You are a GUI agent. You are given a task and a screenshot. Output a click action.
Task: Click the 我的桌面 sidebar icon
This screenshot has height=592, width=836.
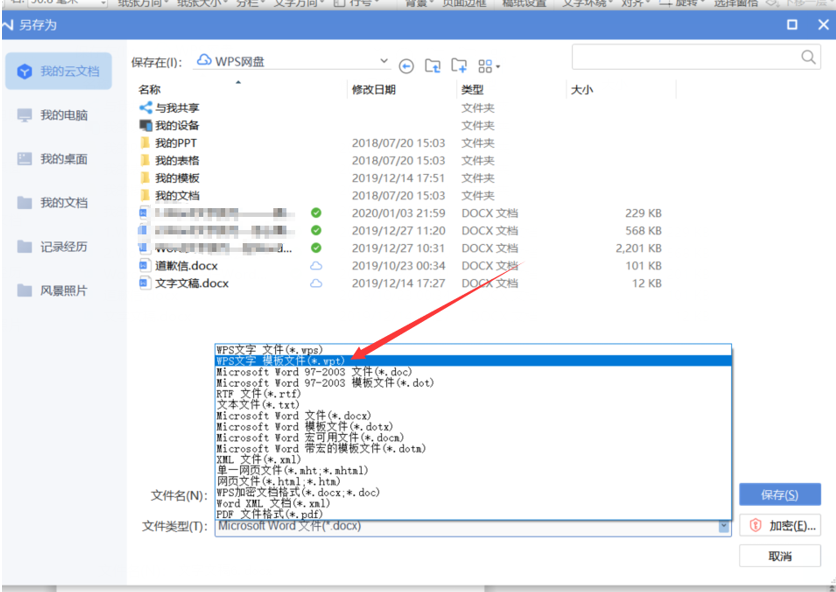[25, 158]
